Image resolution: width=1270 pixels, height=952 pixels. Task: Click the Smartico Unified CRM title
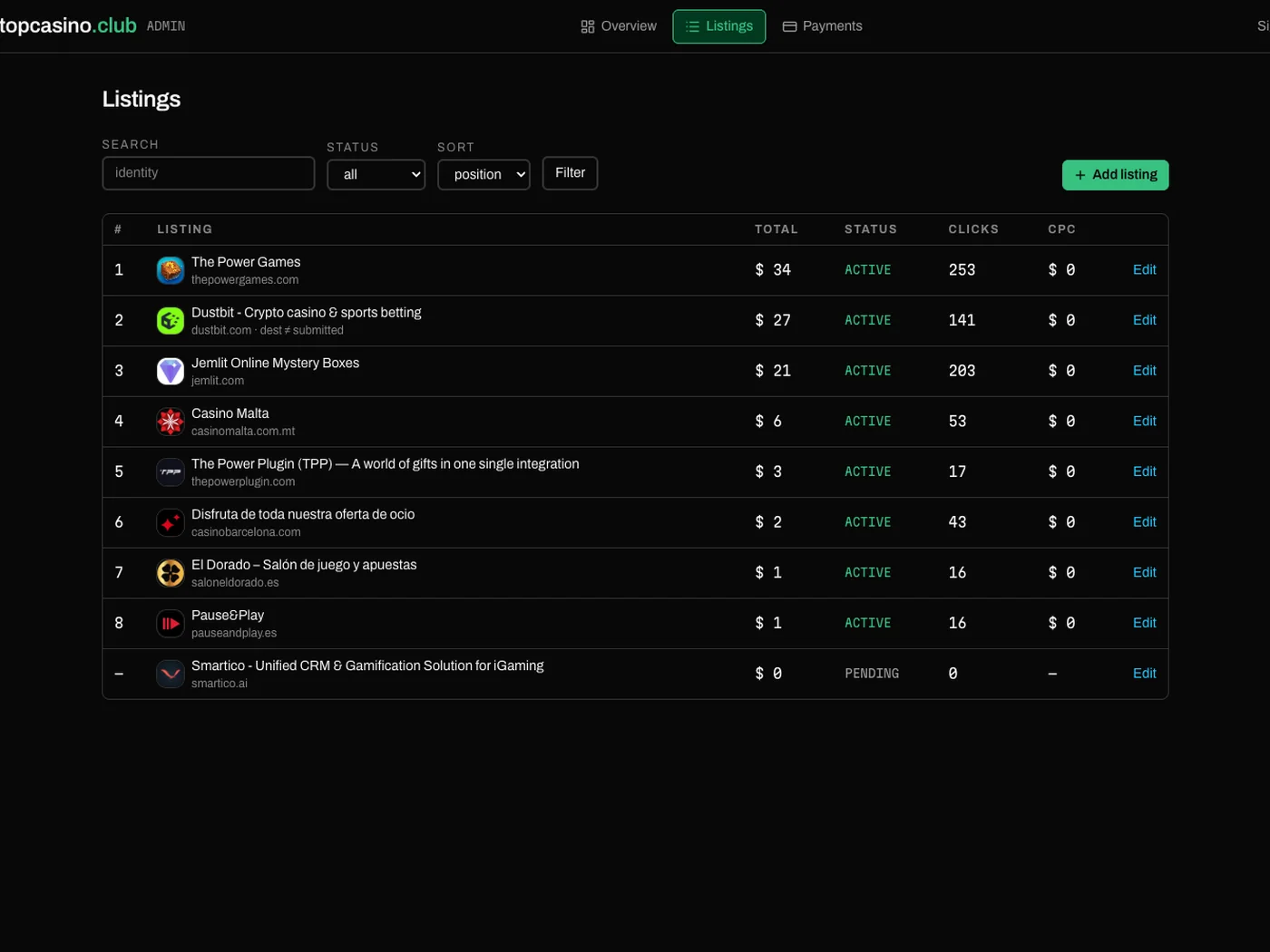pos(367,666)
